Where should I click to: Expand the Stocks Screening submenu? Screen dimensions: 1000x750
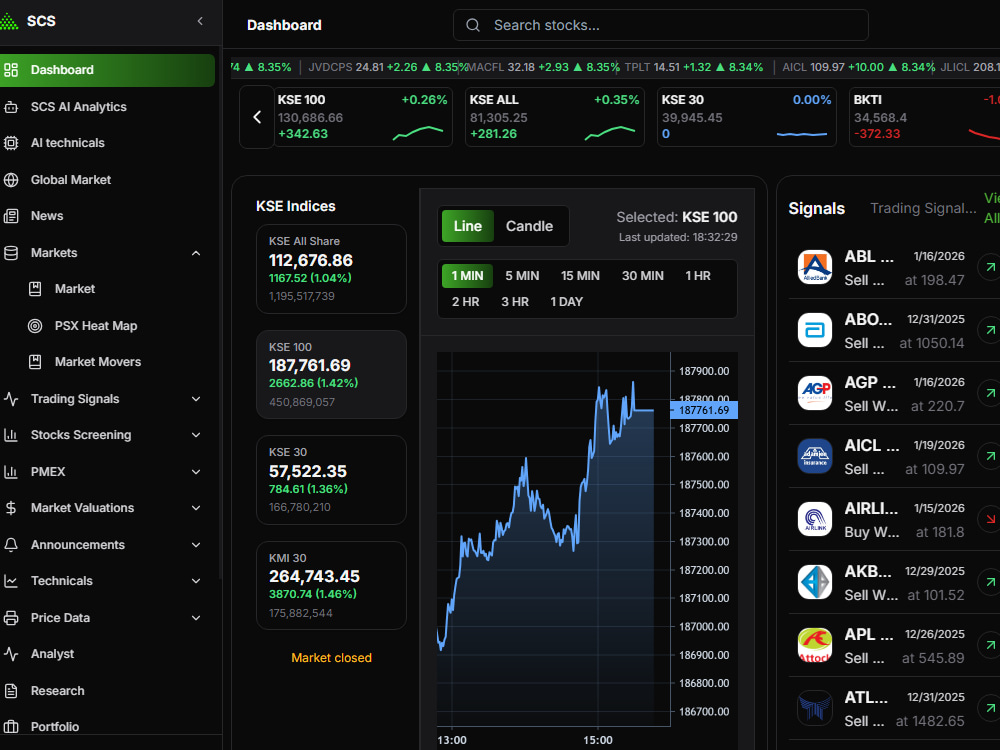pos(196,435)
